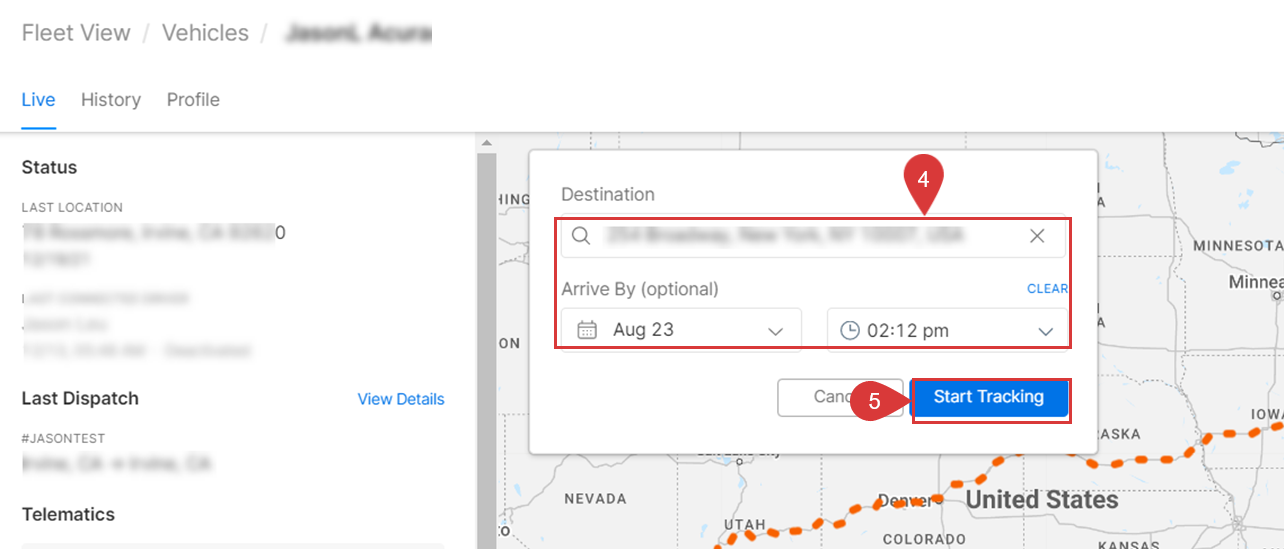This screenshot has width=1284, height=549.
Task: Click the calendar icon beside Aug 23
Action: pyautogui.click(x=588, y=329)
